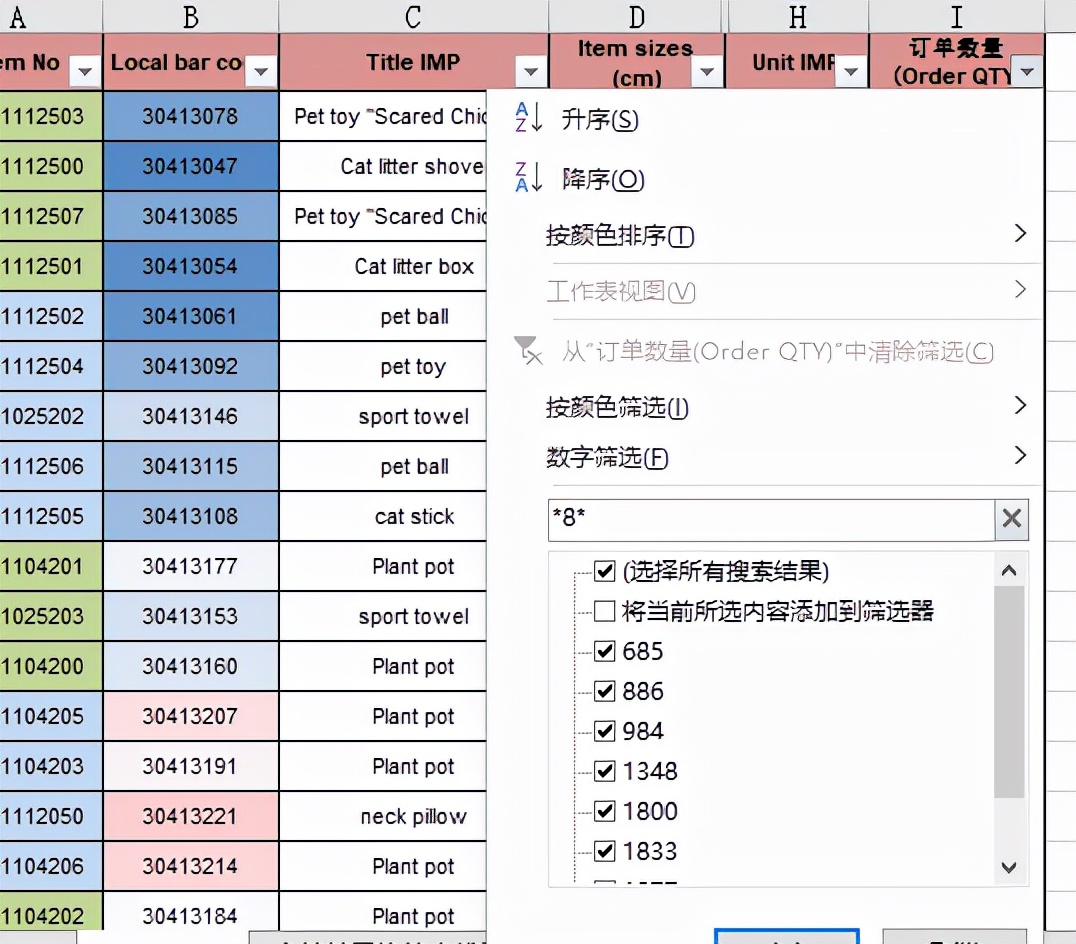Click the descending sort Z-A icon

click(528, 178)
